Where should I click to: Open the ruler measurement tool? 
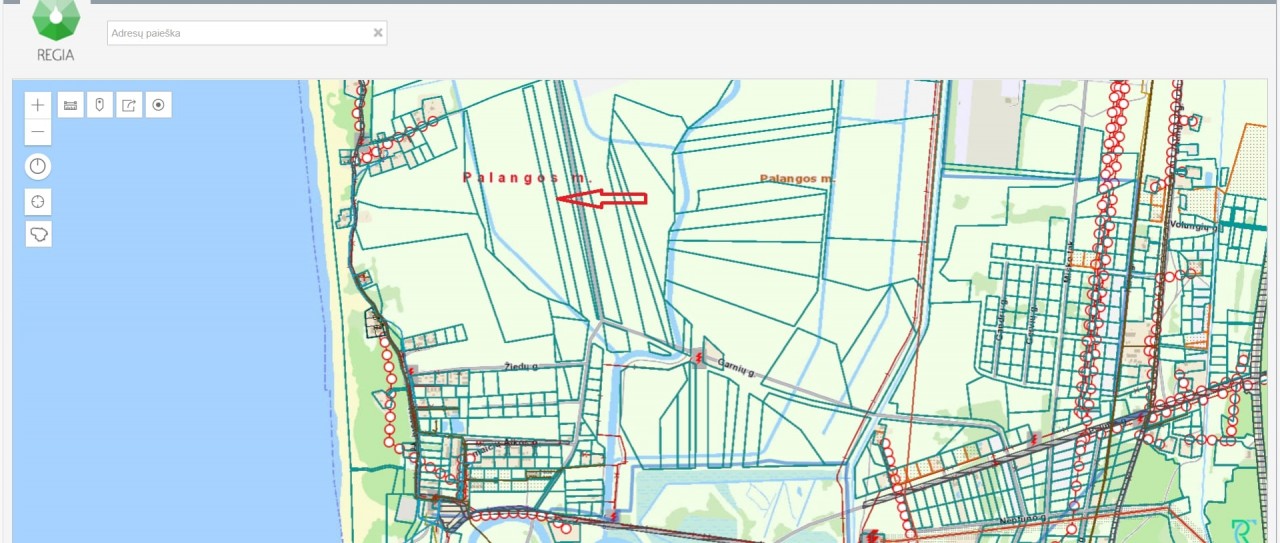pyautogui.click(x=70, y=105)
